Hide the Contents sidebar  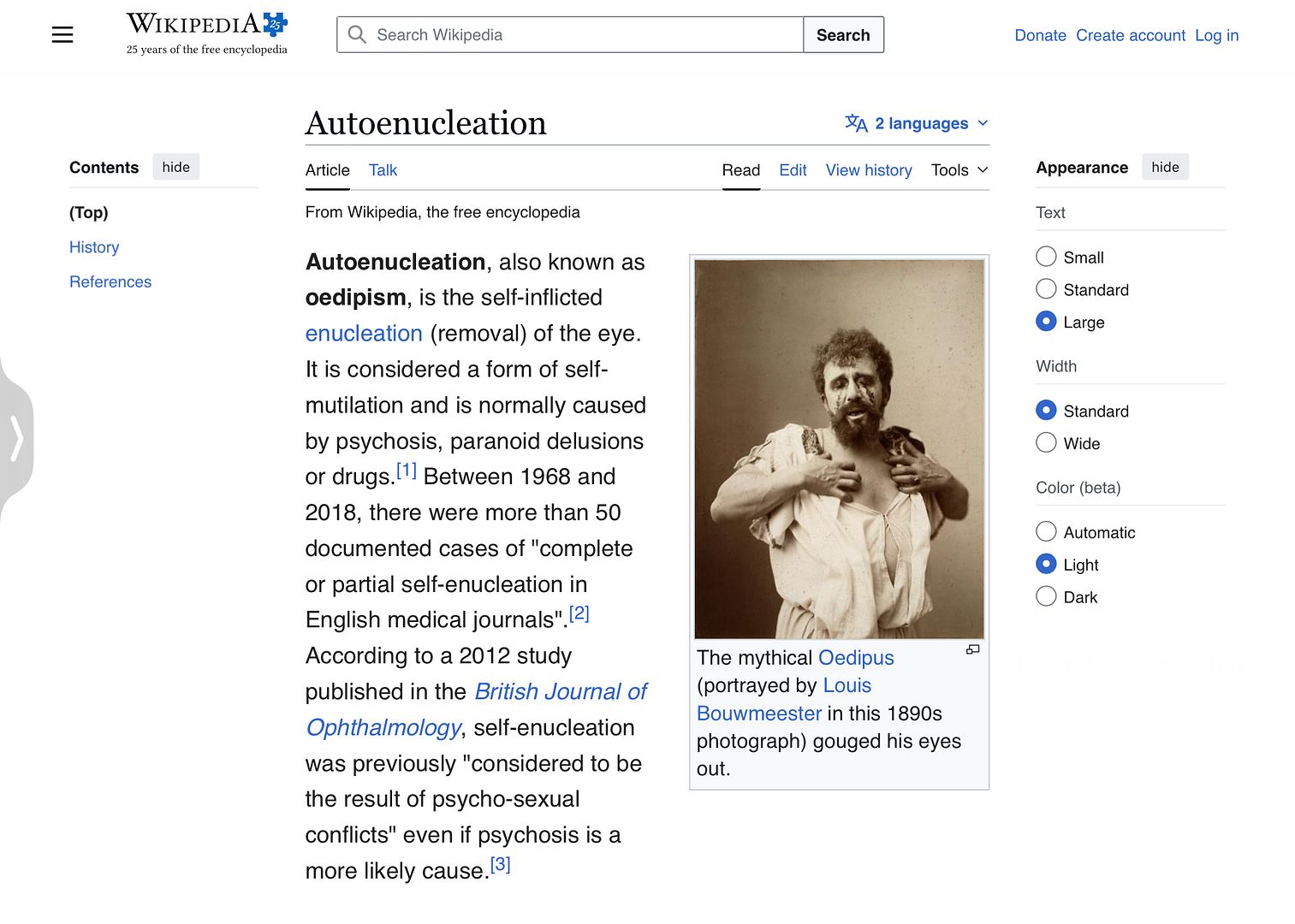tap(175, 167)
